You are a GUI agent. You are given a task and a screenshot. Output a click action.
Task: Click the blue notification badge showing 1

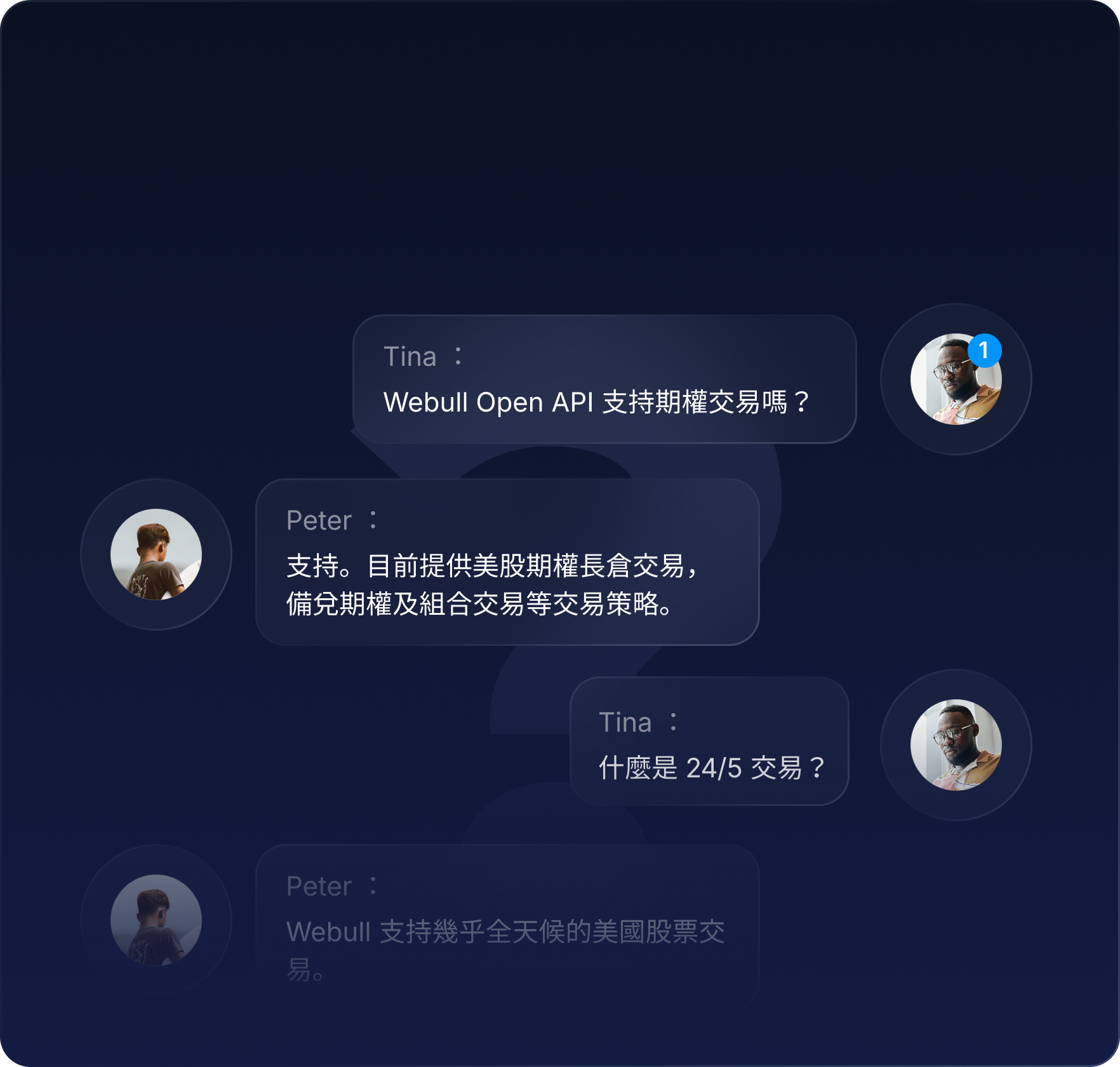985,351
